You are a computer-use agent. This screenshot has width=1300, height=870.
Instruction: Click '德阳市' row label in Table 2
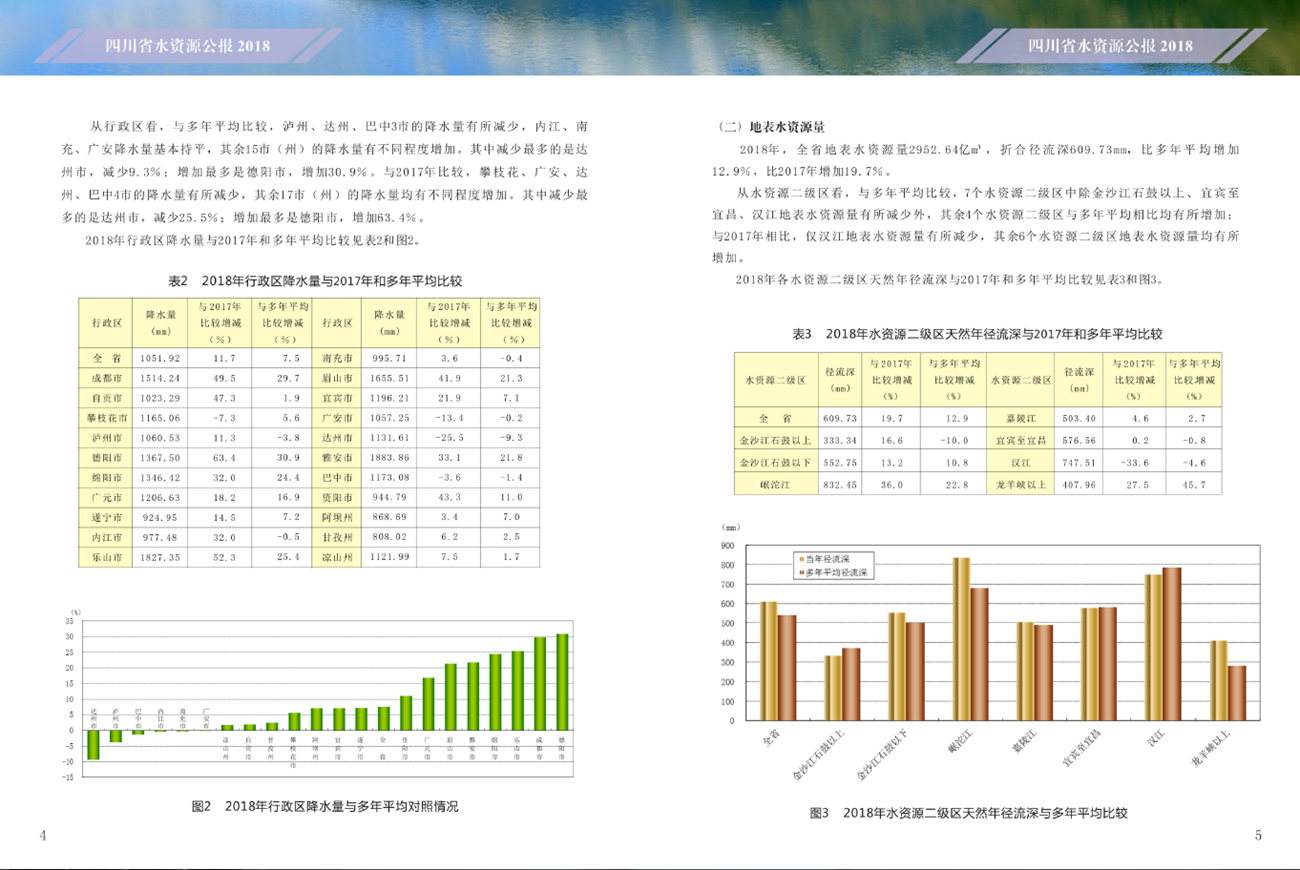107,458
